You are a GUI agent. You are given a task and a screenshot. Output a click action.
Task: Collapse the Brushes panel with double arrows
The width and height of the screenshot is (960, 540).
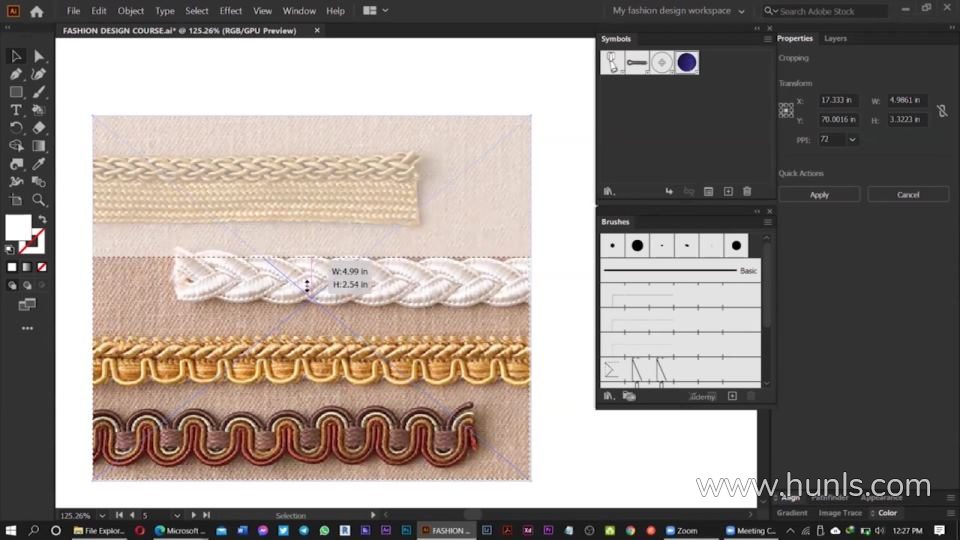coord(757,211)
